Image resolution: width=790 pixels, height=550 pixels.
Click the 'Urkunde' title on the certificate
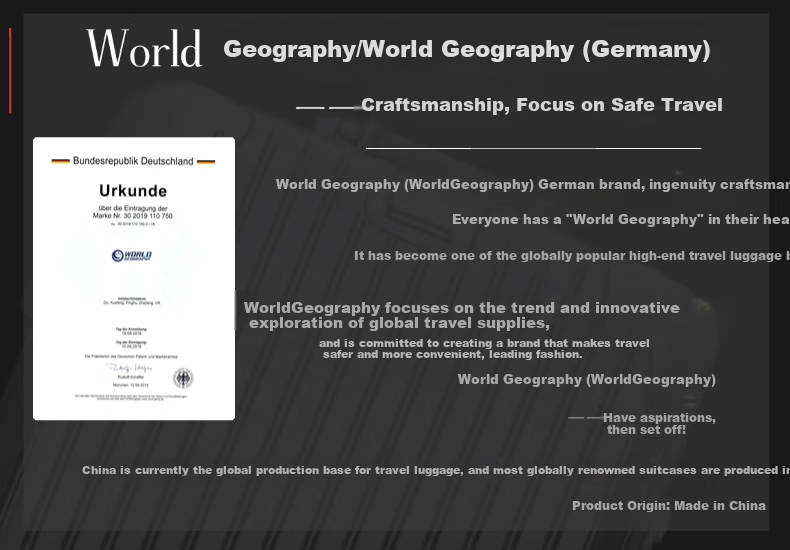tap(133, 191)
